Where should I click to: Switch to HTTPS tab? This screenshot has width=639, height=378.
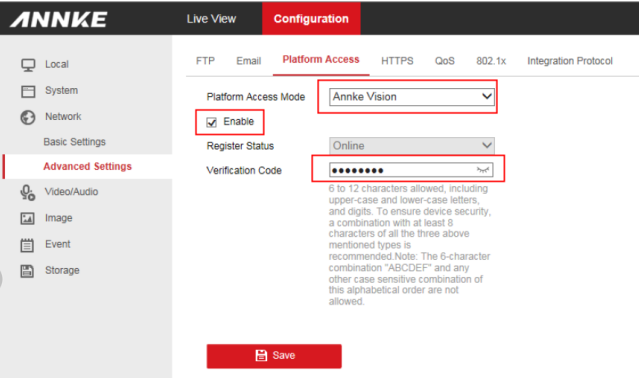(x=397, y=61)
